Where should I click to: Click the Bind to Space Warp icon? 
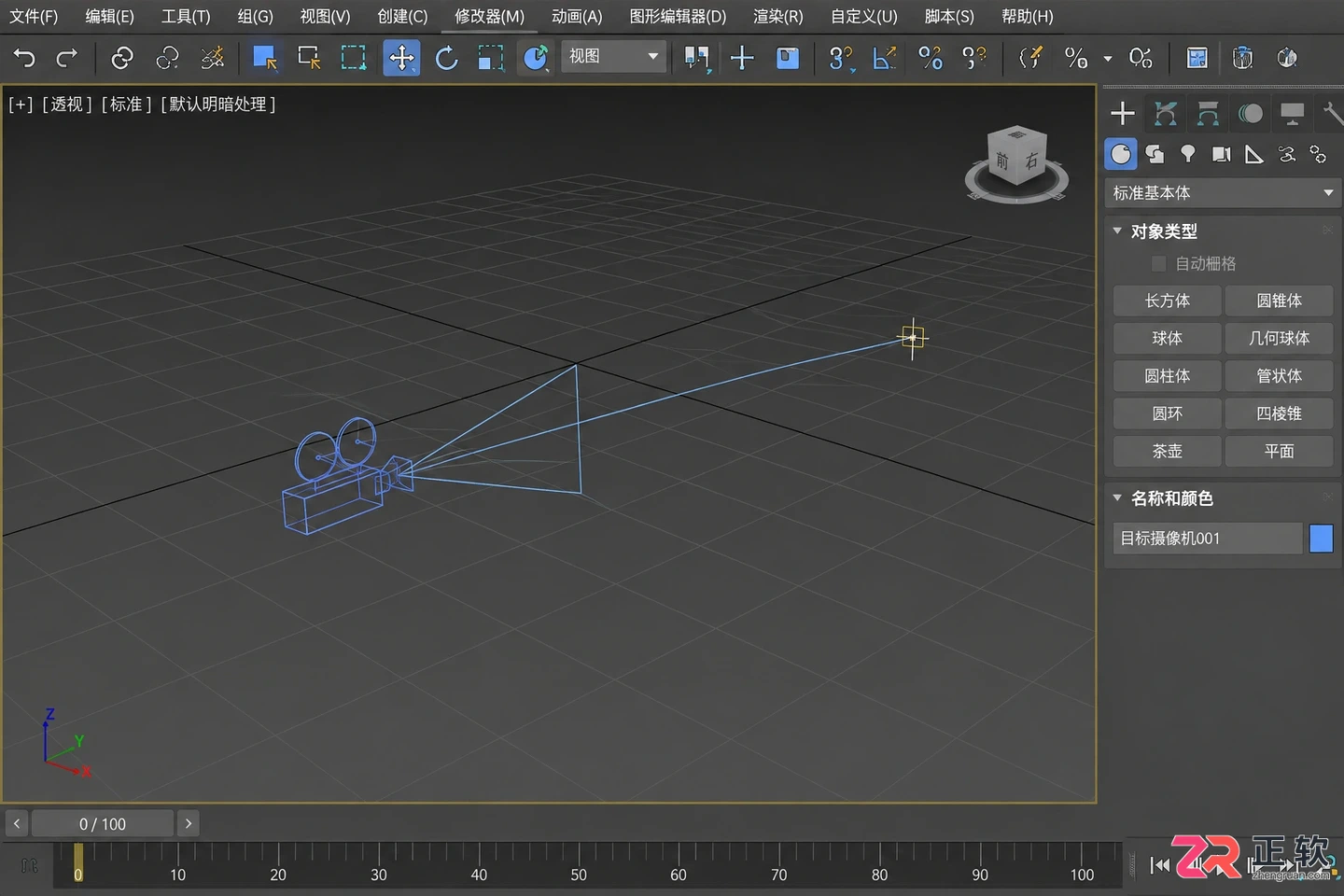click(x=213, y=58)
